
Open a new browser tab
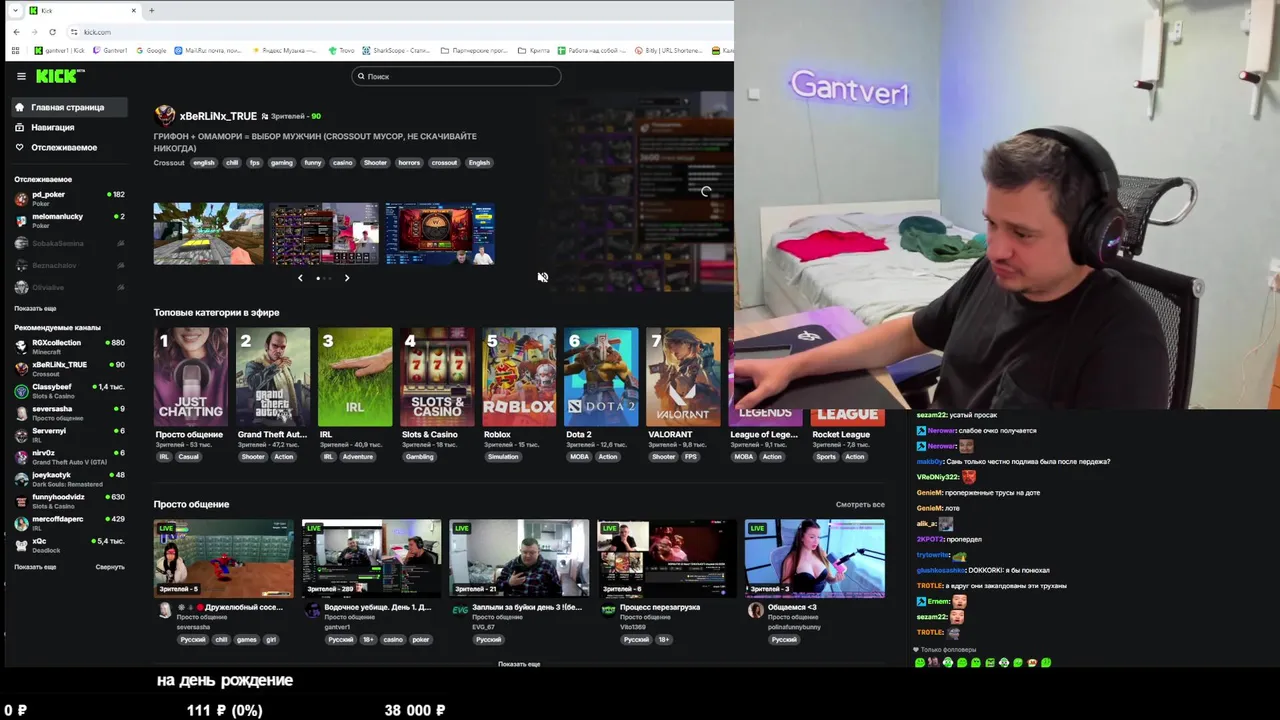[152, 10]
